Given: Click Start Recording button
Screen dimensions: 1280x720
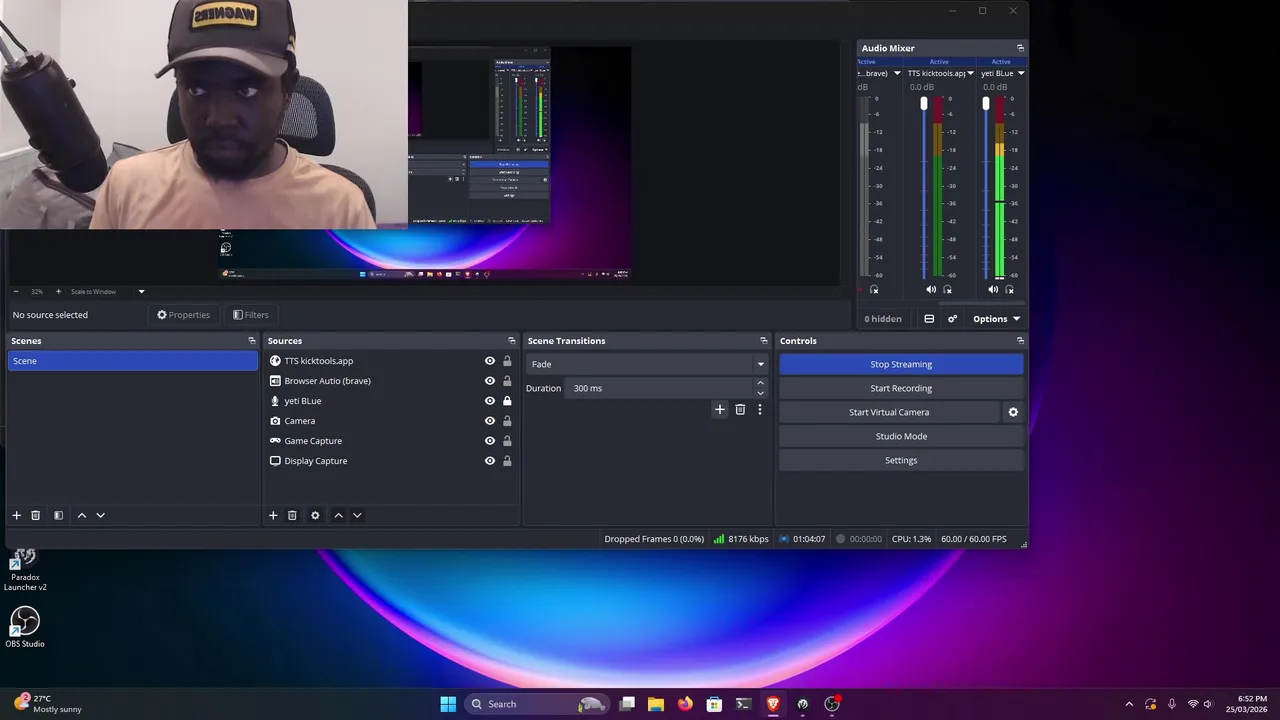Looking at the screenshot, I should tap(901, 388).
